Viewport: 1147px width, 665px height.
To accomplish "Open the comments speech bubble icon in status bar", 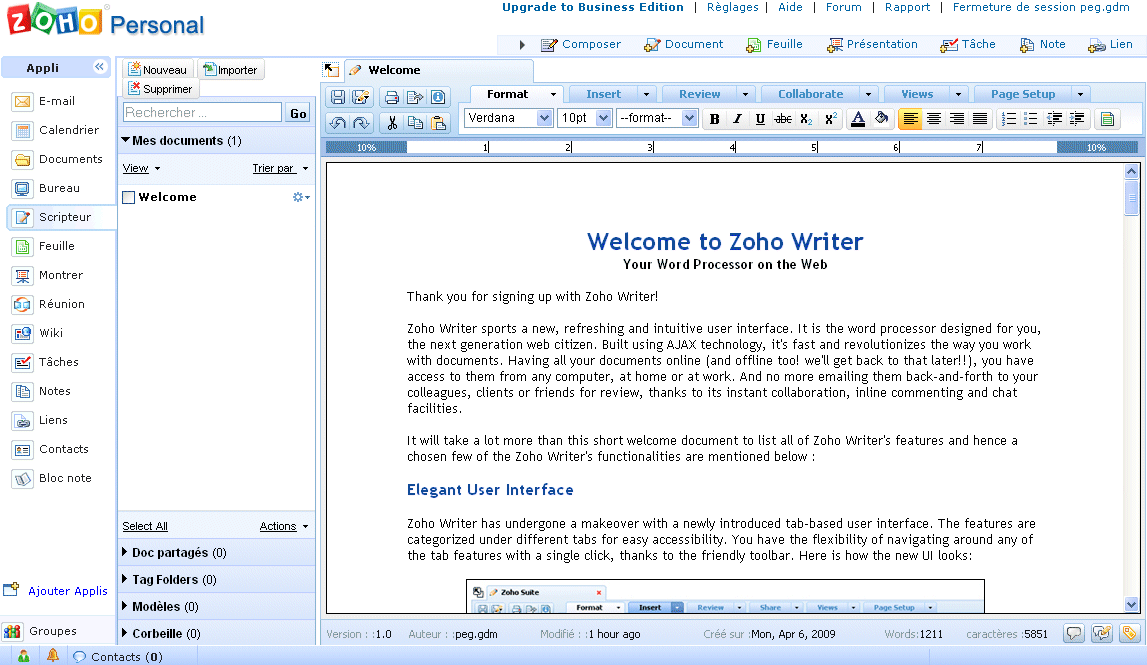I will (1074, 634).
